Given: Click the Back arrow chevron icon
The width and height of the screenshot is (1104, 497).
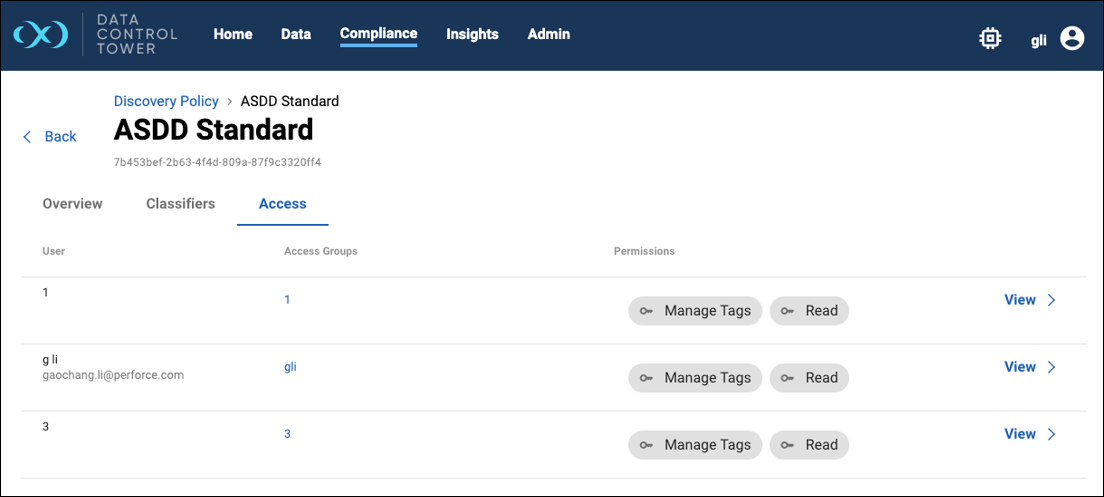Looking at the screenshot, I should point(28,137).
